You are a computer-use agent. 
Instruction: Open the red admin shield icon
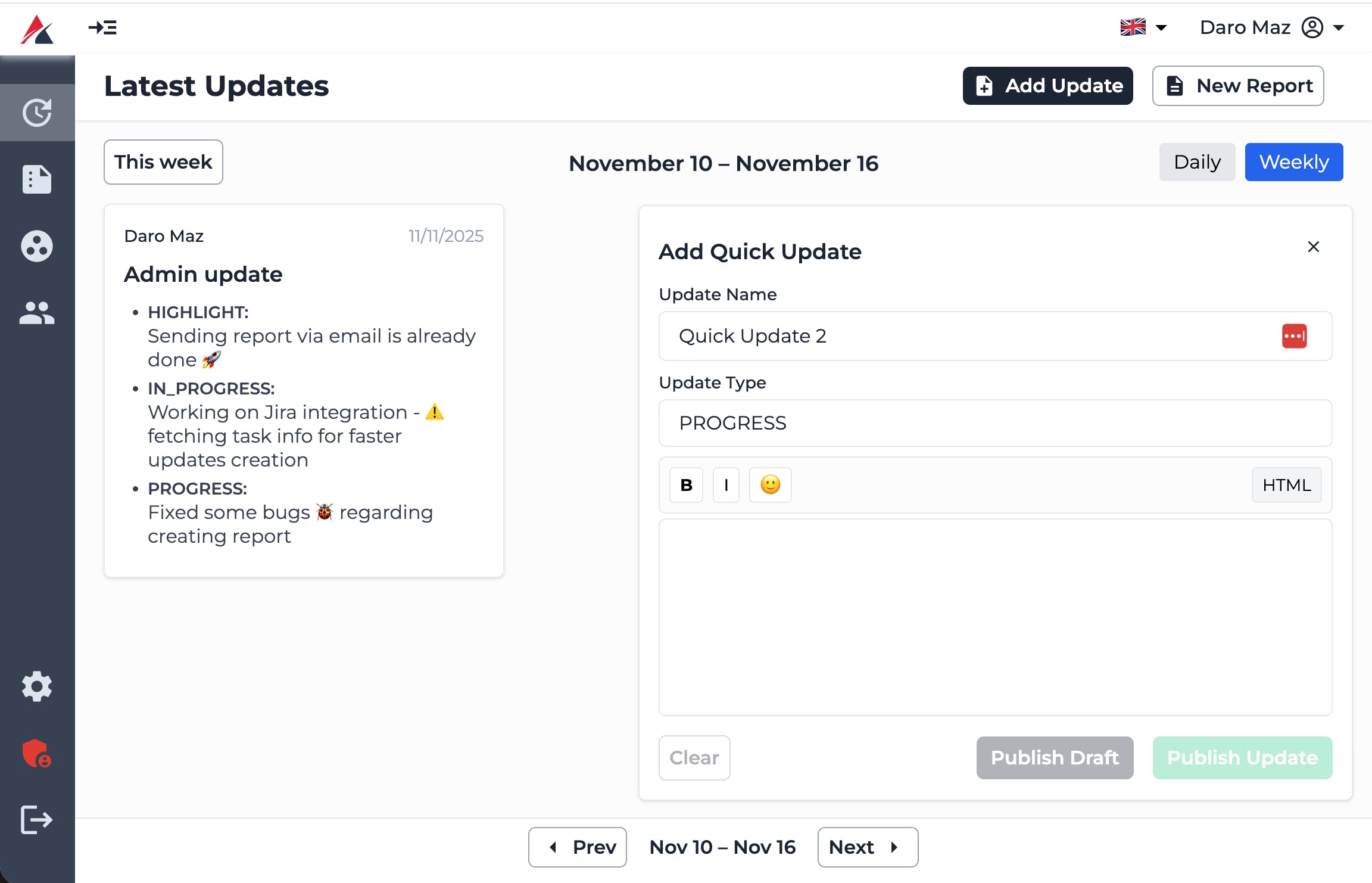coord(37,754)
